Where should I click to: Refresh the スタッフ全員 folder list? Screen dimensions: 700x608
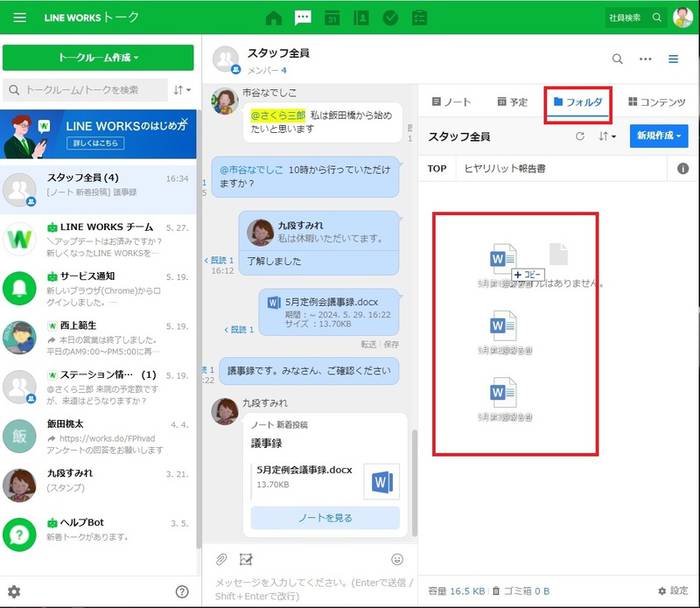[x=579, y=136]
